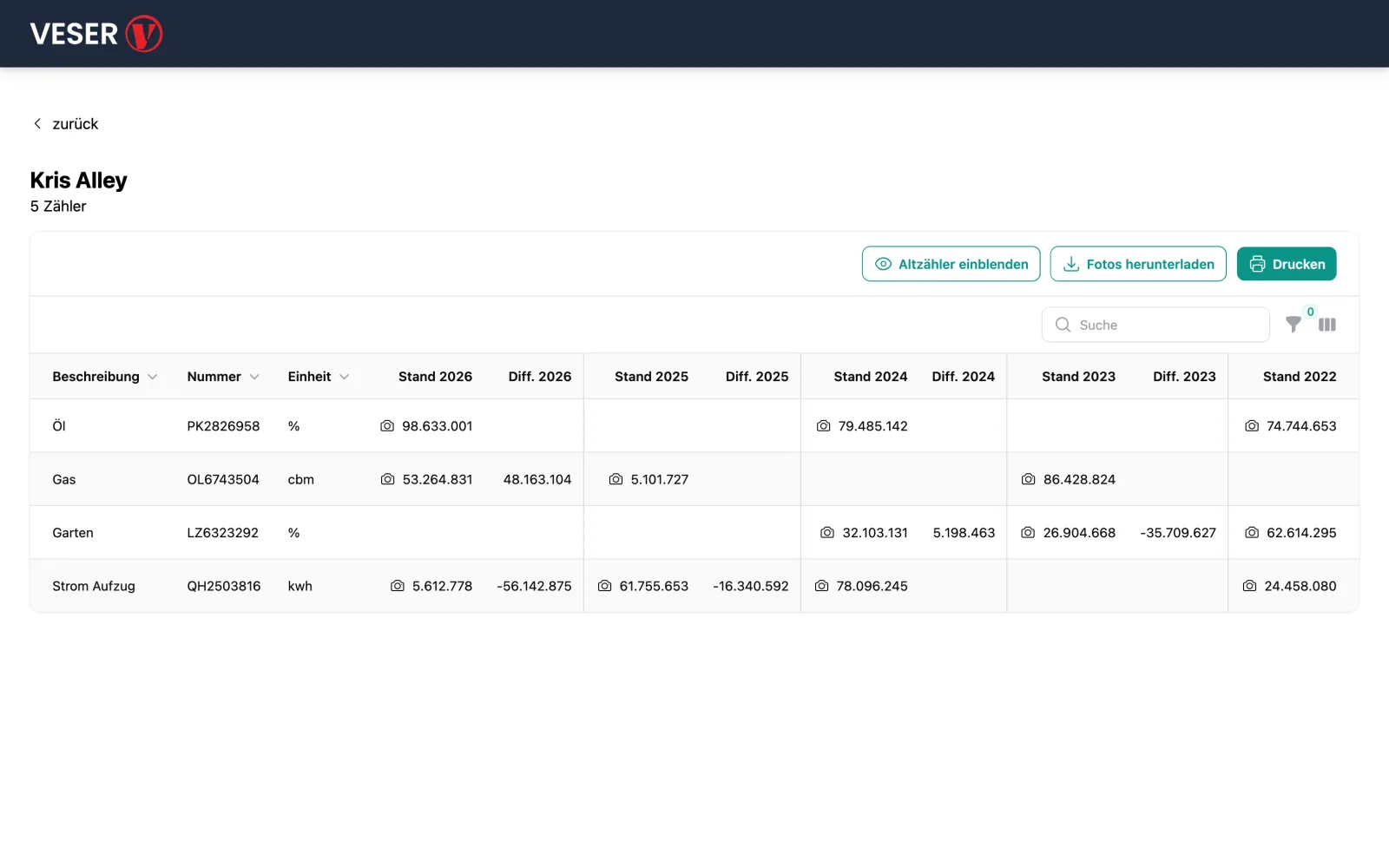Open camera icon for Gas Stand 2023
Image resolution: width=1389 pixels, height=868 pixels.
(x=1028, y=479)
